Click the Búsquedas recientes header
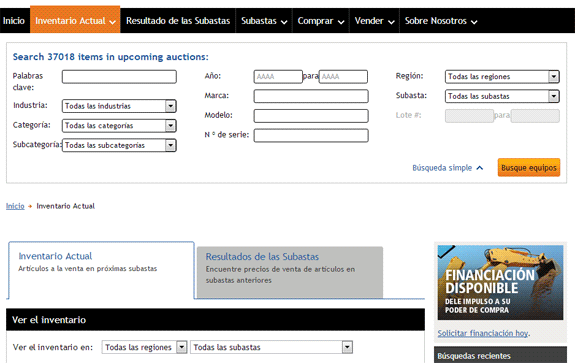The image size is (575, 363). pyautogui.click(x=500, y=355)
